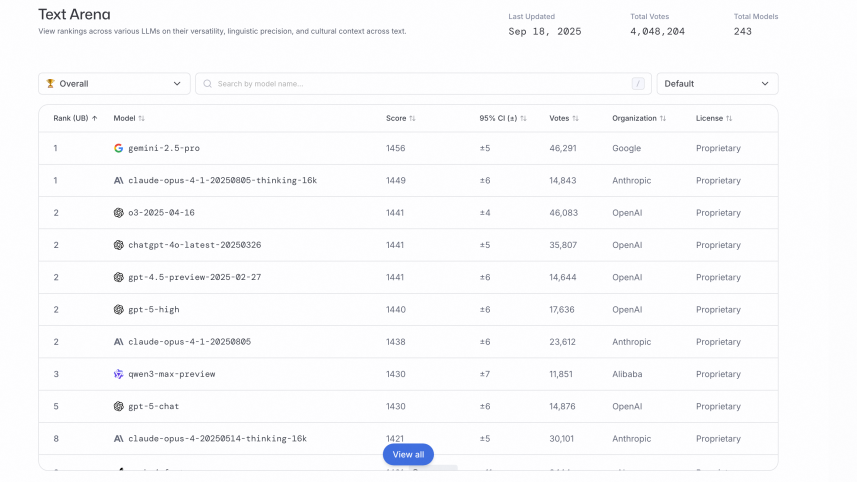The height and width of the screenshot is (482, 857).
Task: Click sort arrows next to Votes header
Action: click(x=576, y=118)
